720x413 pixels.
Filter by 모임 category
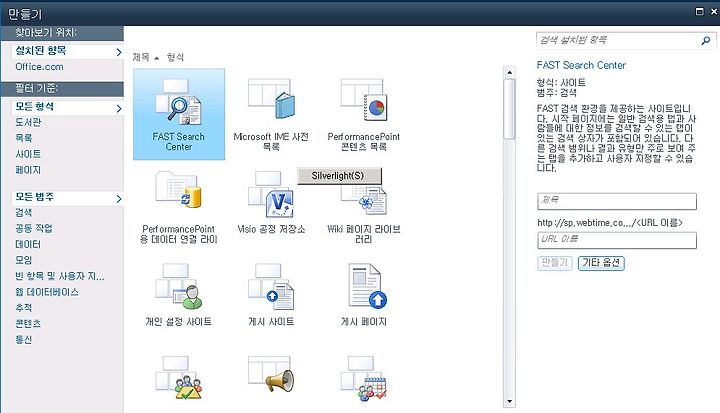24,260
